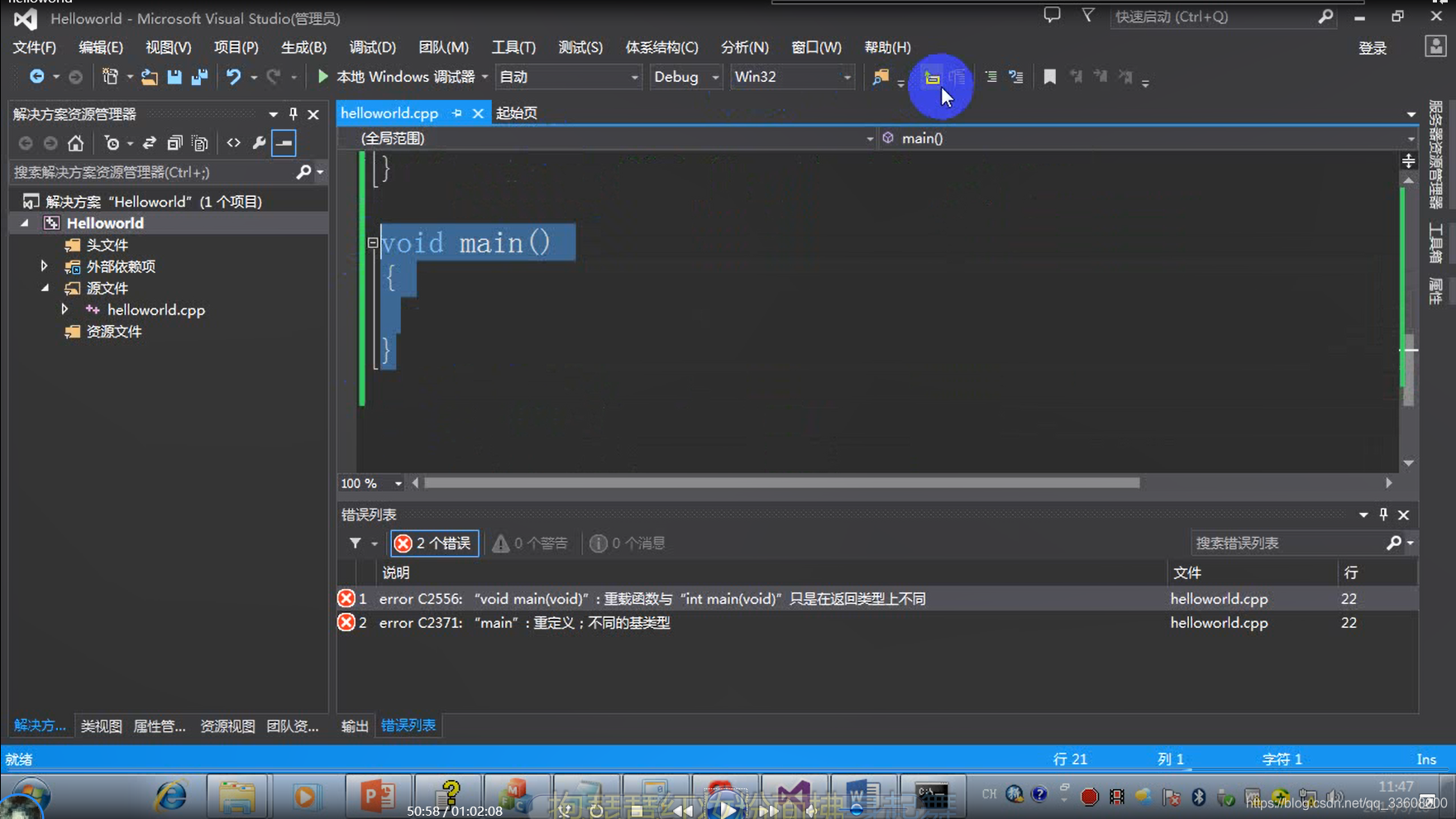Collapse the void main() code block
1456x819 pixels.
pos(373,243)
